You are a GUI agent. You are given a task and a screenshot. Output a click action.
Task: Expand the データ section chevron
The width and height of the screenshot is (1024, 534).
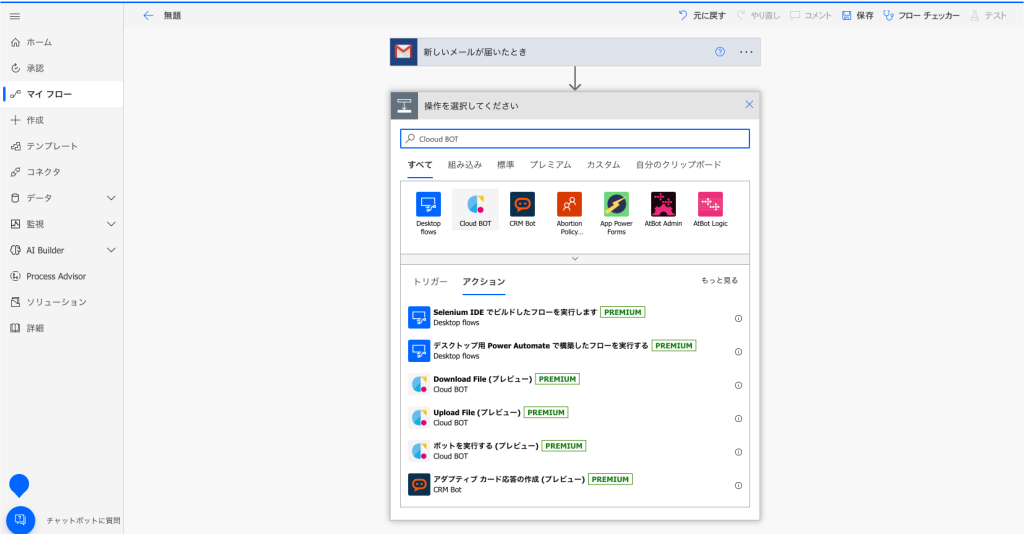click(111, 198)
